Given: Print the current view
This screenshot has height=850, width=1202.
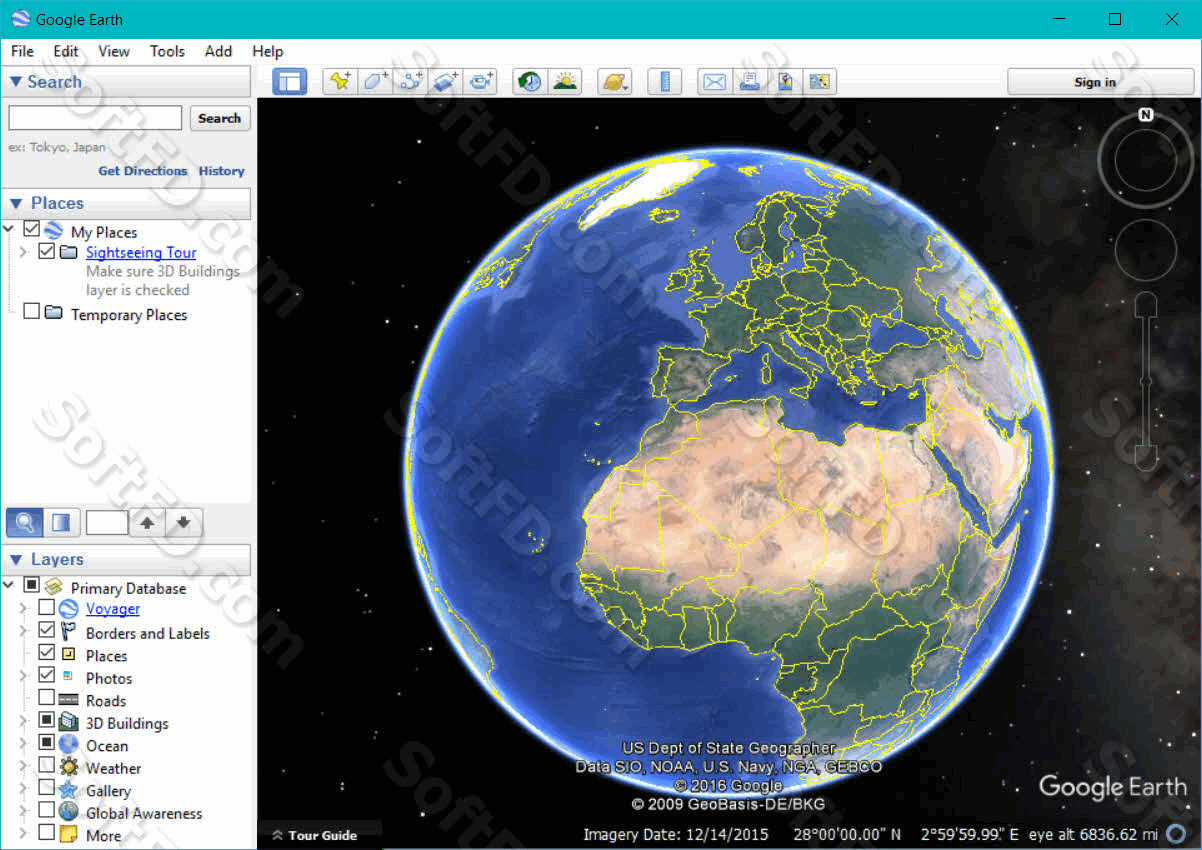Looking at the screenshot, I should 749,82.
